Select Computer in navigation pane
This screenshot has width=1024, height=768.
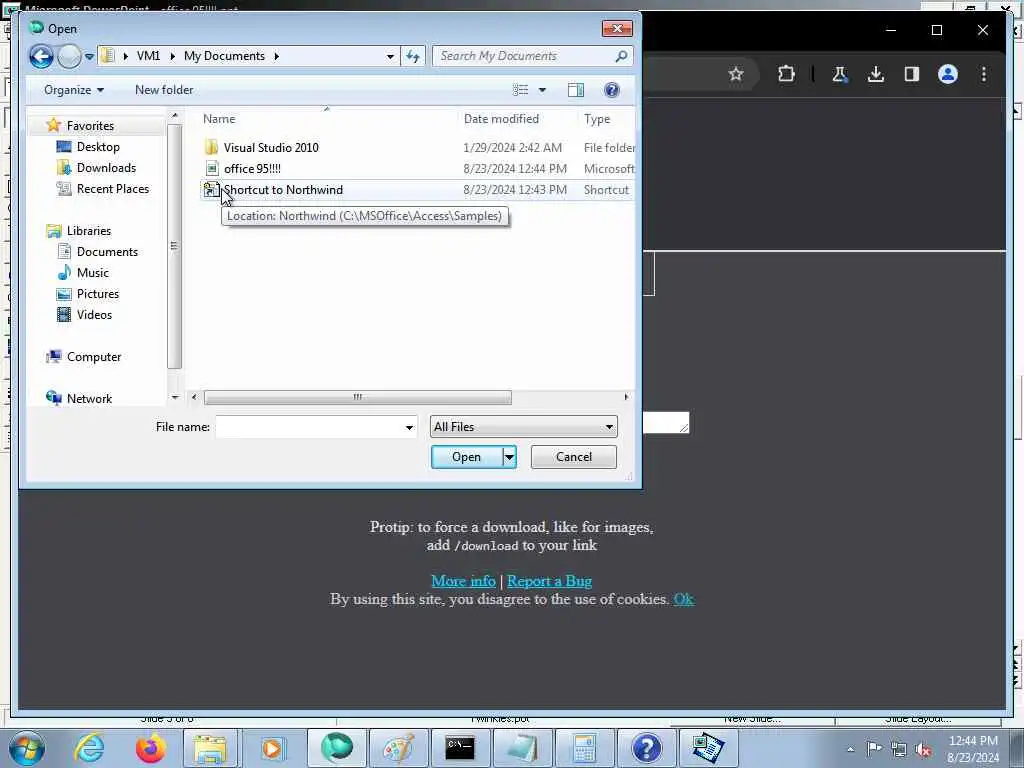[x=93, y=357]
